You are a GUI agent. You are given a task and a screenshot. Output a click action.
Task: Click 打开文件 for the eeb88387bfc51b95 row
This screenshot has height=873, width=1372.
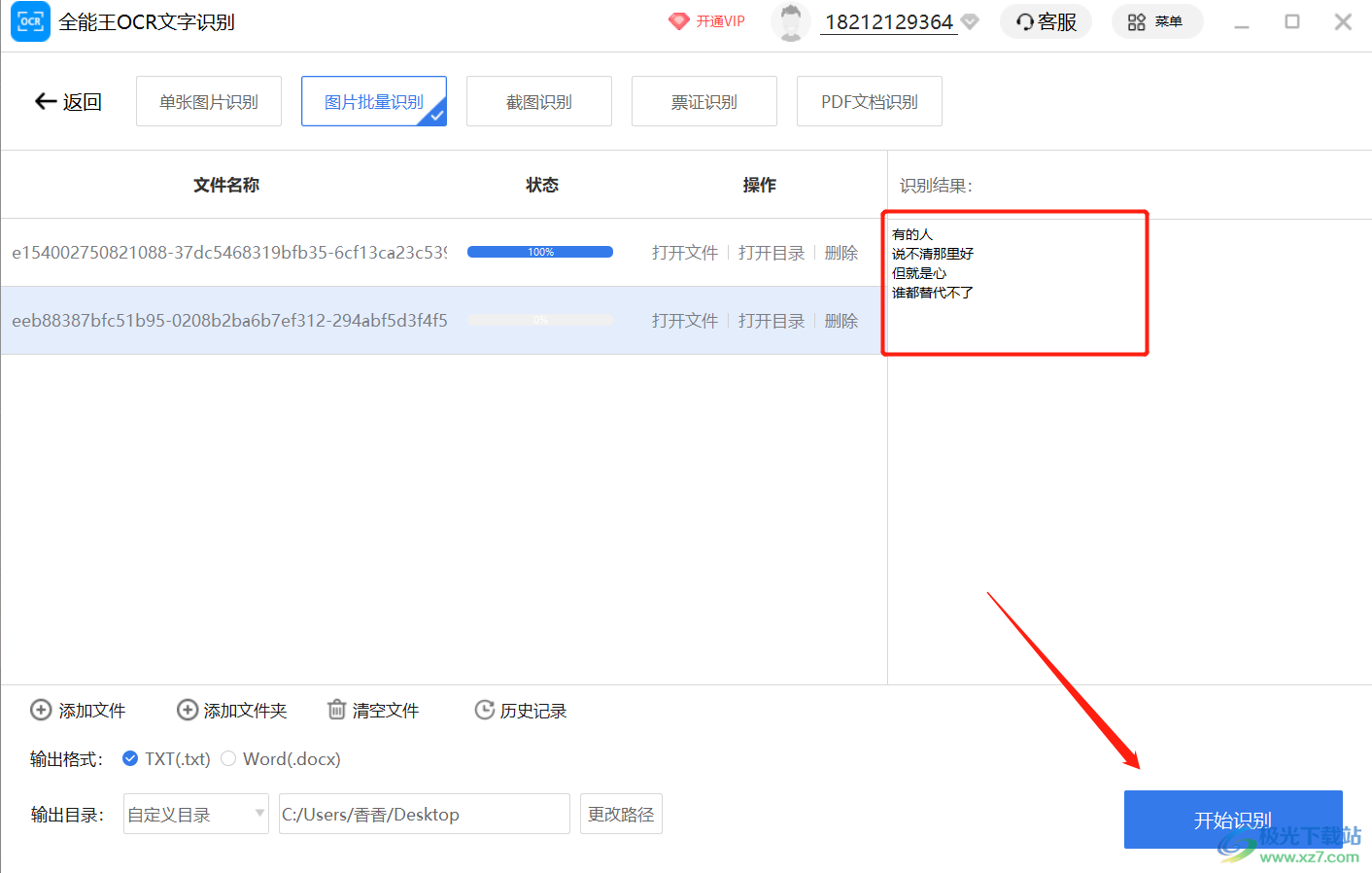pyautogui.click(x=685, y=321)
